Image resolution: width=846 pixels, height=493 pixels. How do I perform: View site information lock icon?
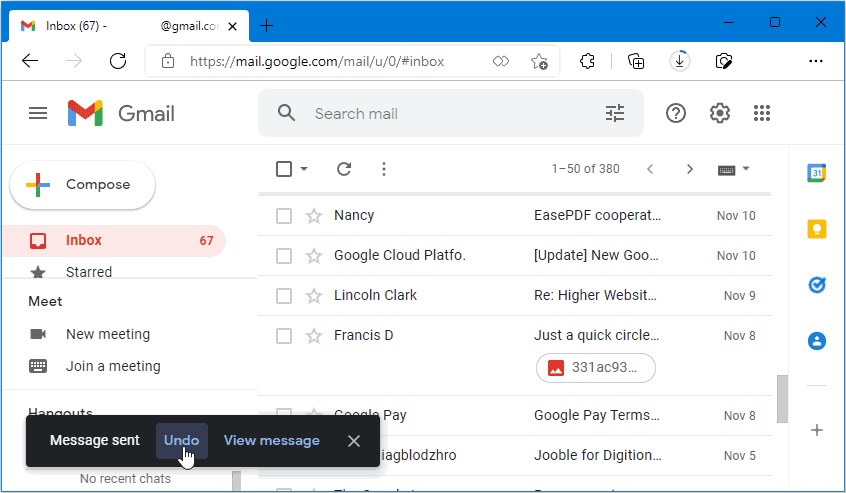(168, 61)
